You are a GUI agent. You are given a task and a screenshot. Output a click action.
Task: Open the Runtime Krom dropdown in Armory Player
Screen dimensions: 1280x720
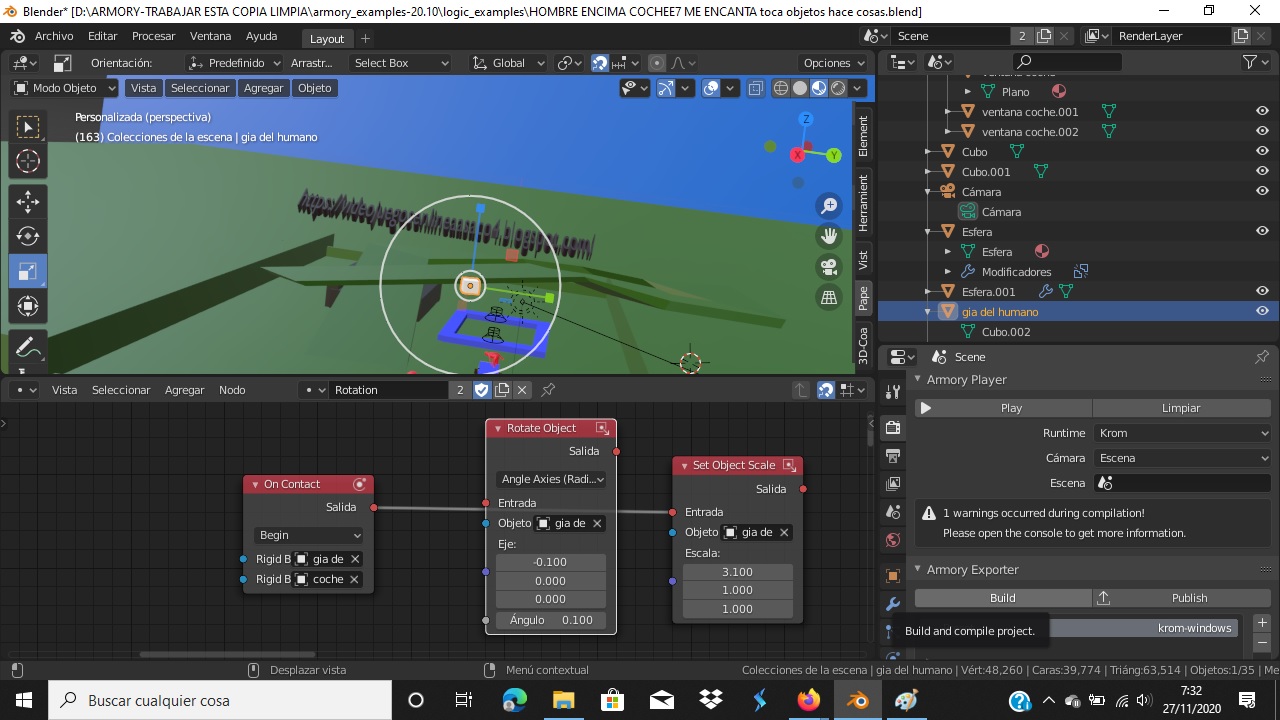(x=1183, y=432)
